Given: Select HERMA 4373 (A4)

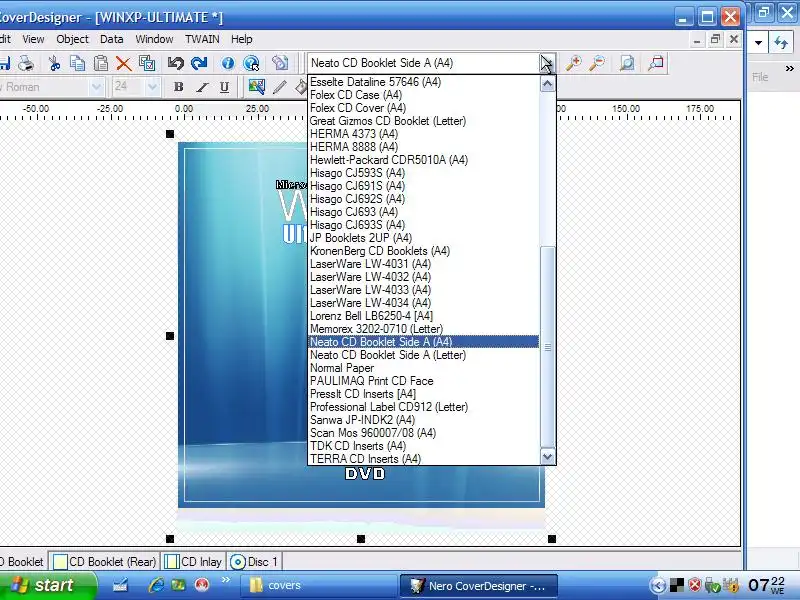Looking at the screenshot, I should tap(354, 134).
